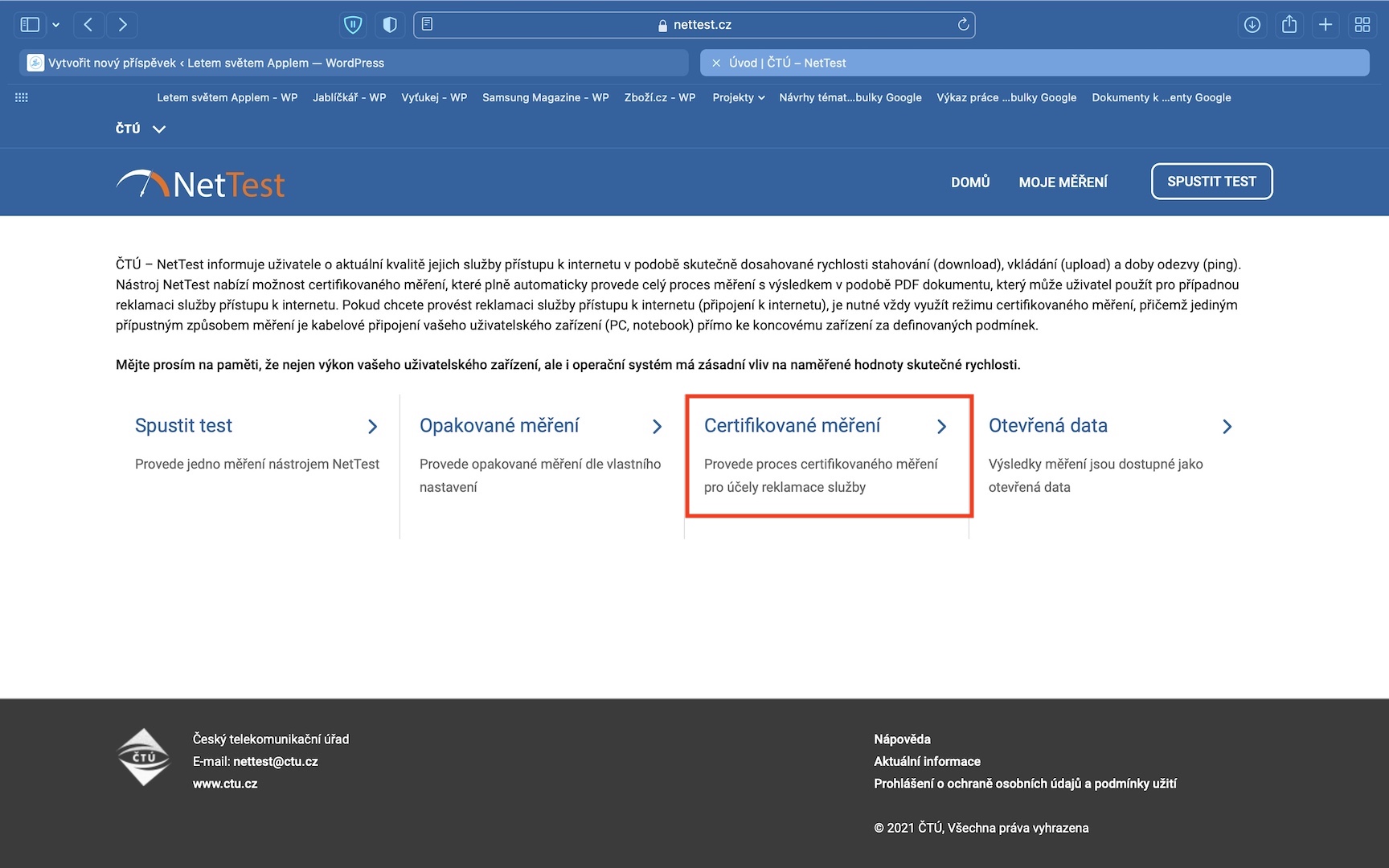Open the Bitwarden shield extension
This screenshot has height=868, width=1389.
pos(353,25)
